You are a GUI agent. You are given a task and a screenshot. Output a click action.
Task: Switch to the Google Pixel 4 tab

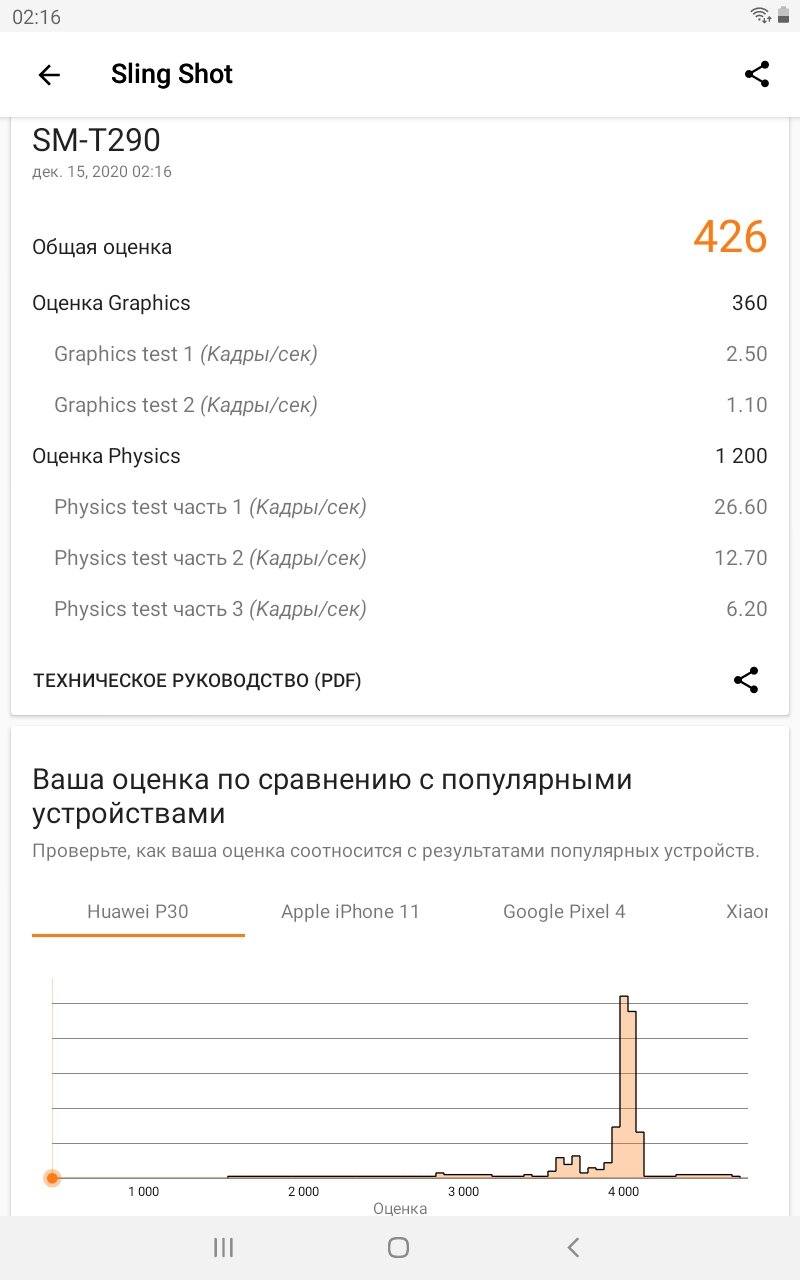tap(564, 912)
